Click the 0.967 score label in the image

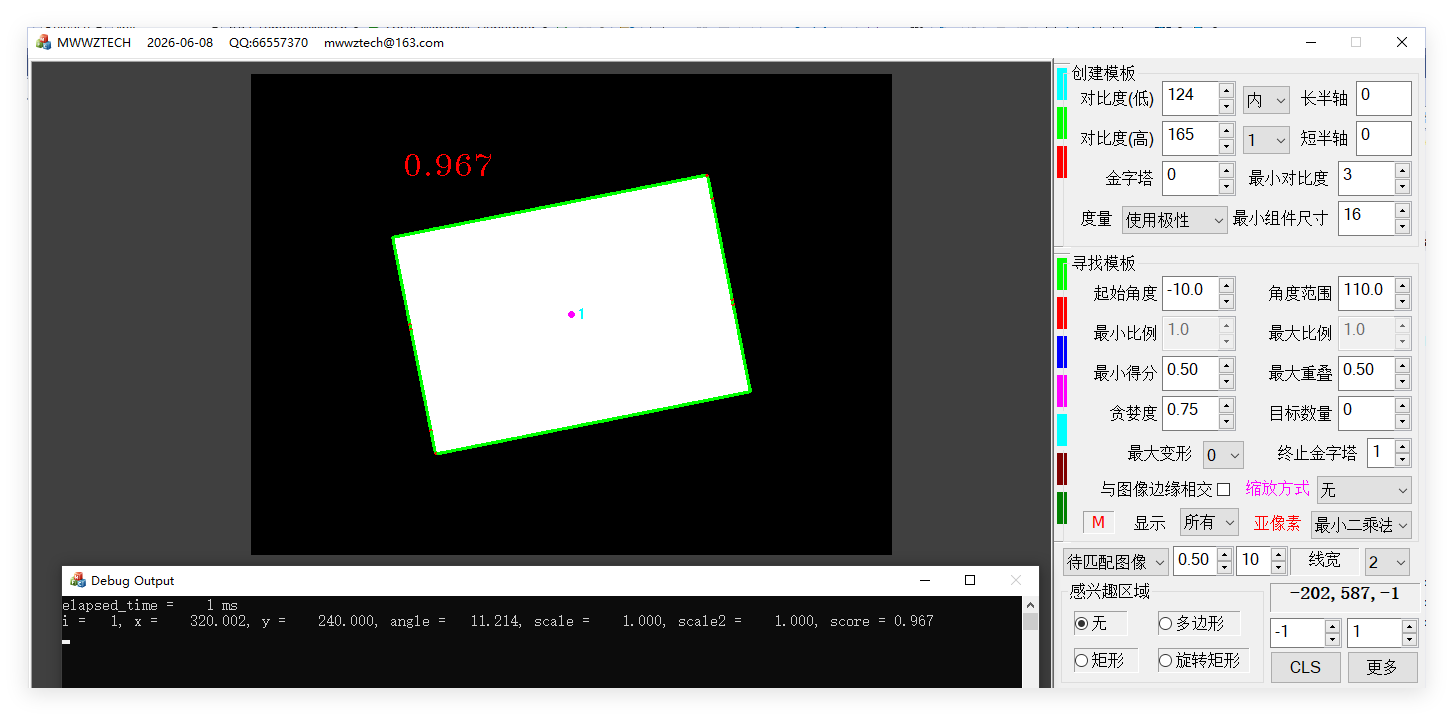(x=448, y=166)
